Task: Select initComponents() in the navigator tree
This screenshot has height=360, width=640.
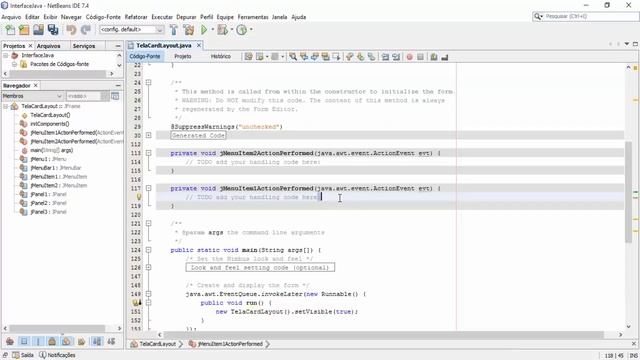Action: click(50, 124)
